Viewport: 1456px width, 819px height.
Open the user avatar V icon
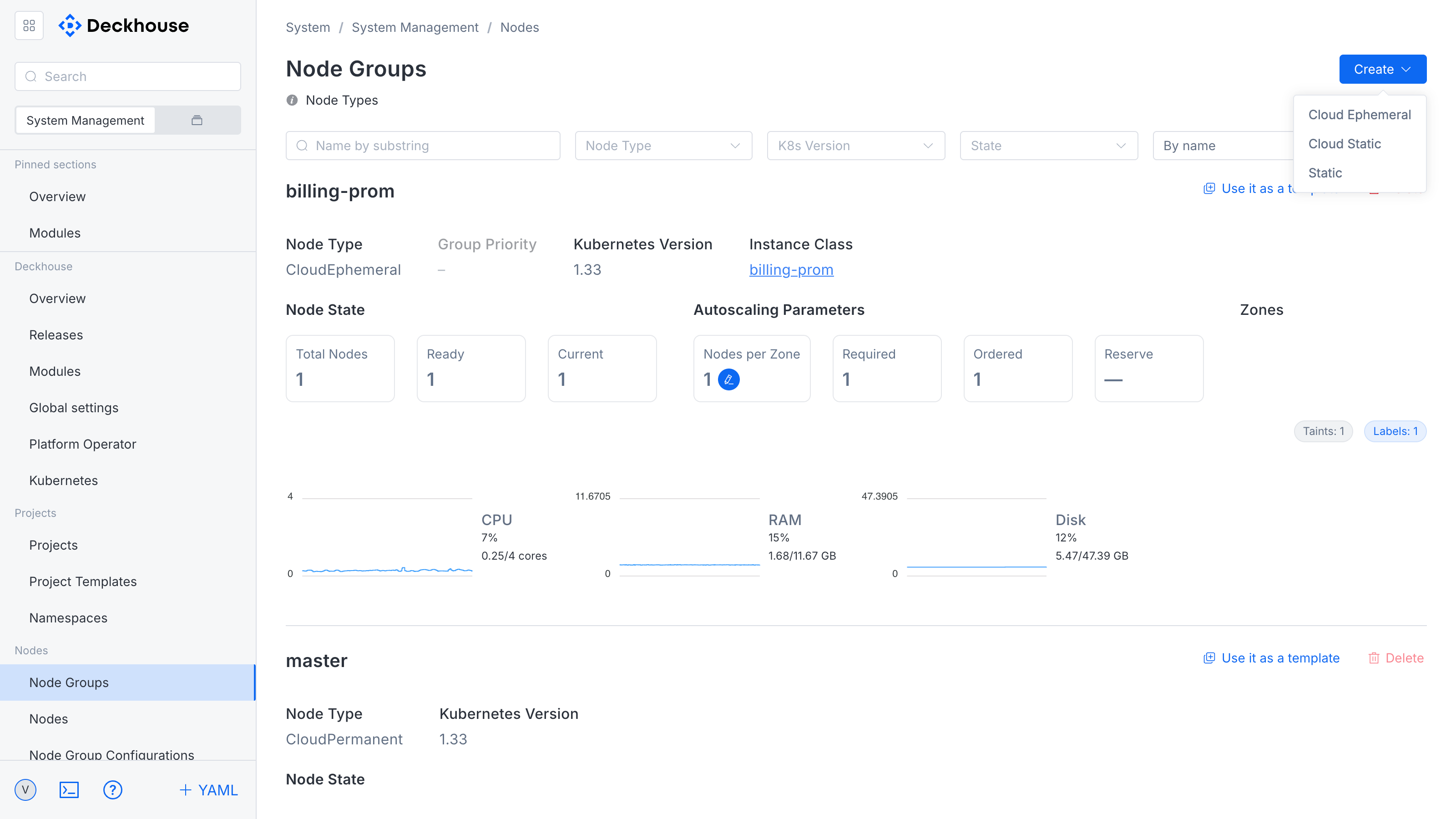coord(25,789)
